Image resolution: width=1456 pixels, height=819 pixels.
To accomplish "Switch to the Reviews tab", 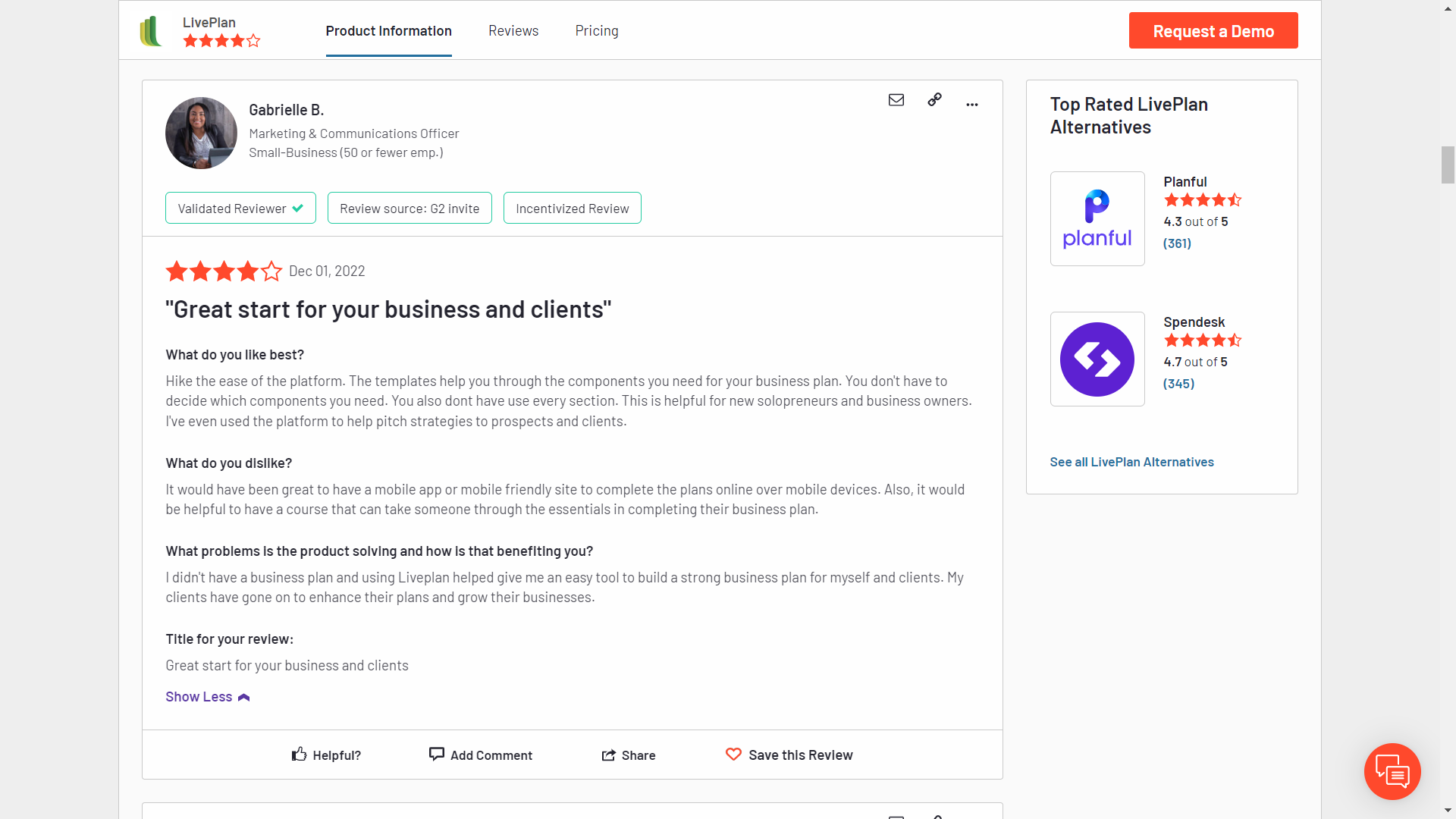I will coord(513,31).
